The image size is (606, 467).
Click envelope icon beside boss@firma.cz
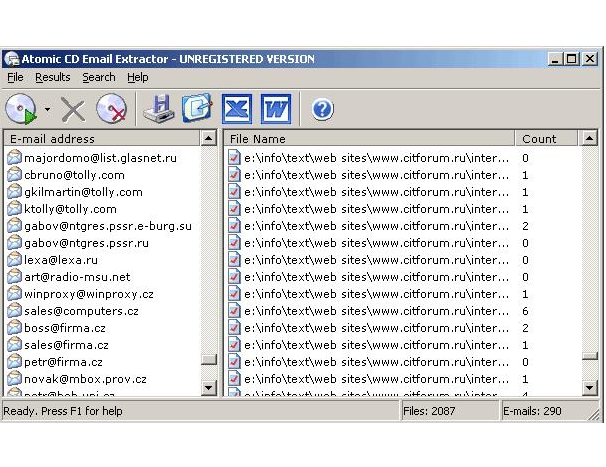coord(14,327)
